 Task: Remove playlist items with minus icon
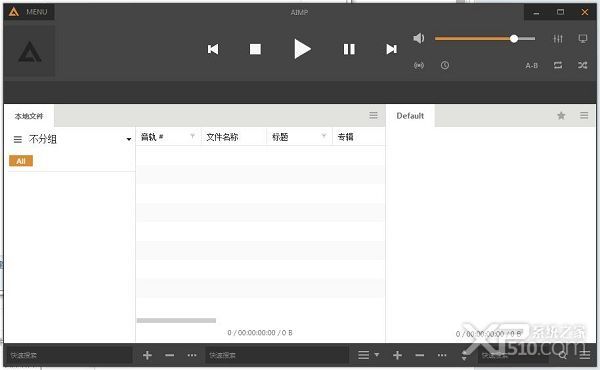point(420,355)
